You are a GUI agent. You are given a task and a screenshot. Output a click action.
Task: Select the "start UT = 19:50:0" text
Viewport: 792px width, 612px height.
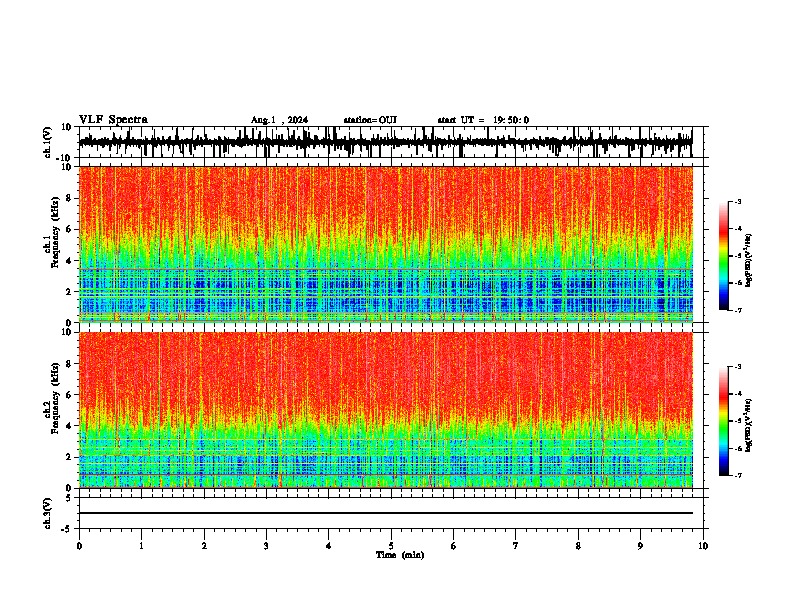point(483,120)
